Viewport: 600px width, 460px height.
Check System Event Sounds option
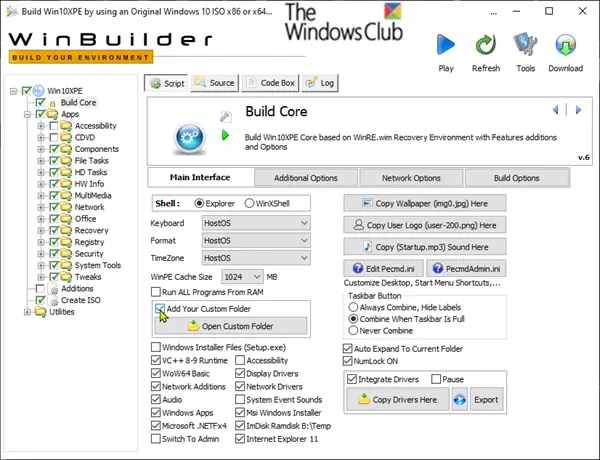(x=240, y=399)
